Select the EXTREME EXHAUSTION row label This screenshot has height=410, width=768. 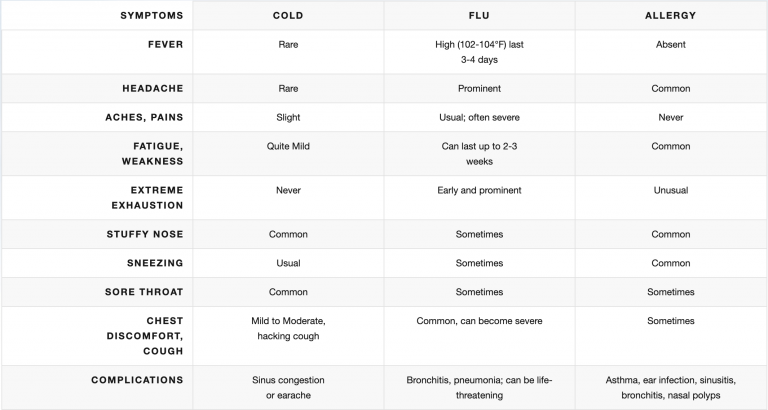point(147,197)
